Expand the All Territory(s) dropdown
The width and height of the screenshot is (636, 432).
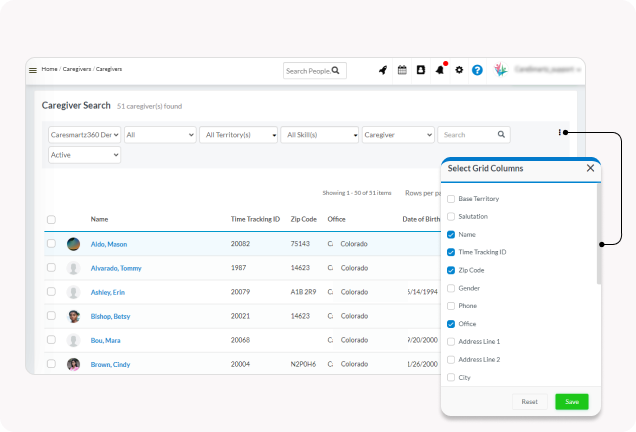click(x=238, y=134)
